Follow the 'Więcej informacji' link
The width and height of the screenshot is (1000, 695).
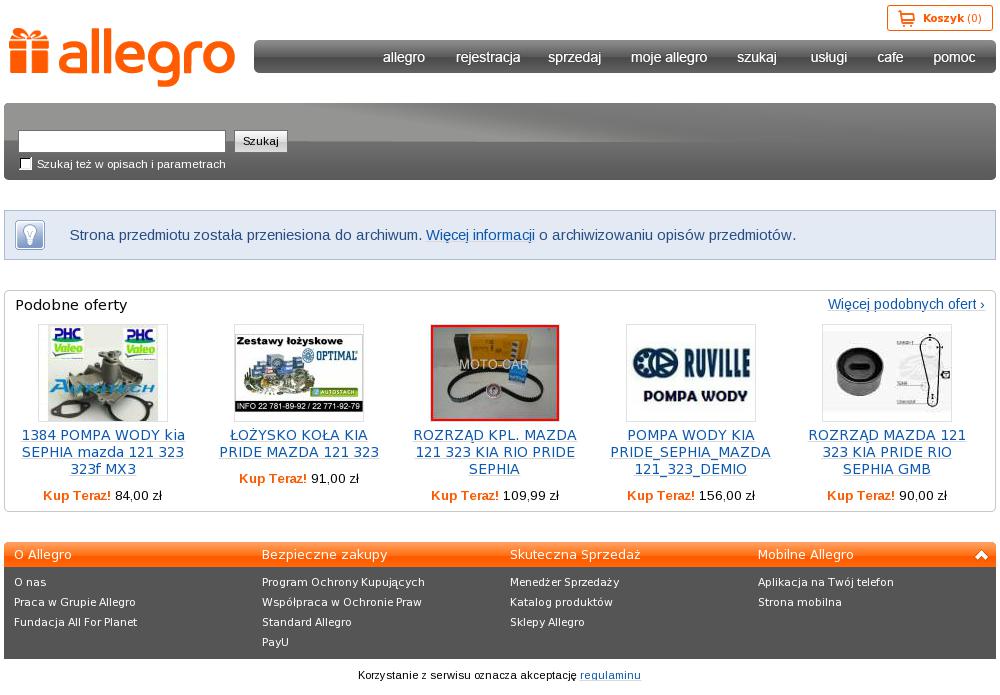480,235
